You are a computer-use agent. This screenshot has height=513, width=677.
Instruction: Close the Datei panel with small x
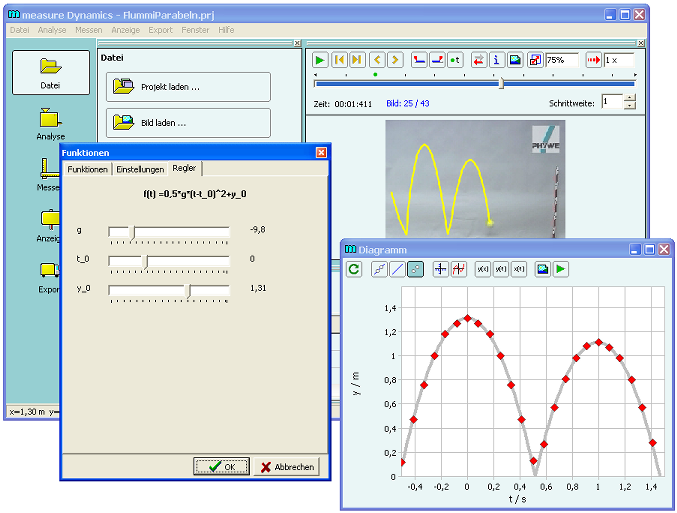[297, 43]
